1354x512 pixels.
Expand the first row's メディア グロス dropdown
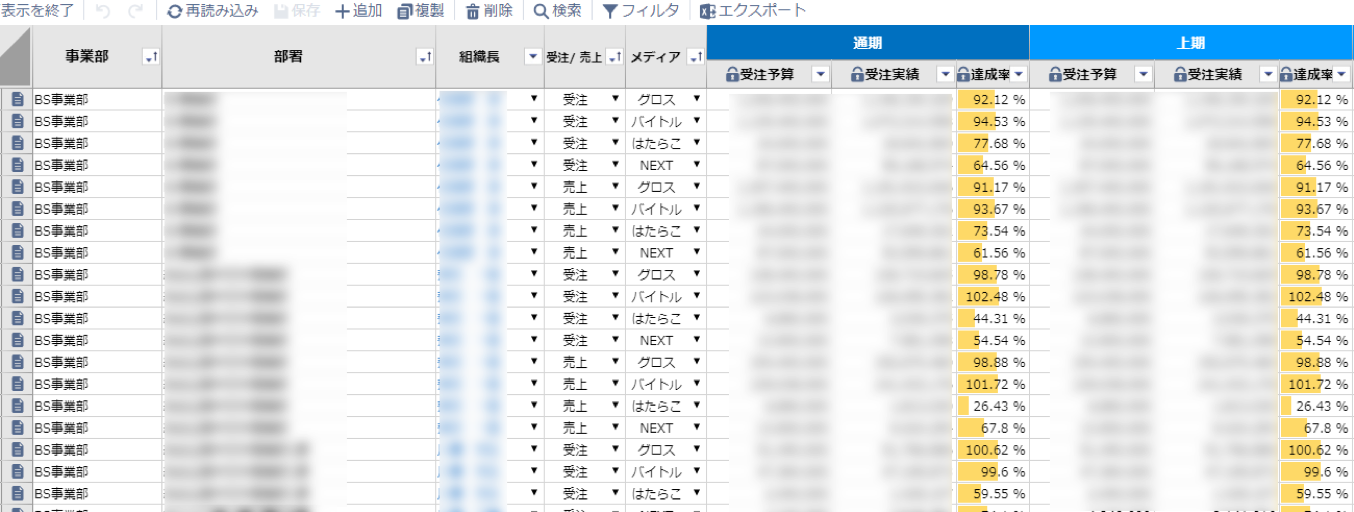coord(696,99)
